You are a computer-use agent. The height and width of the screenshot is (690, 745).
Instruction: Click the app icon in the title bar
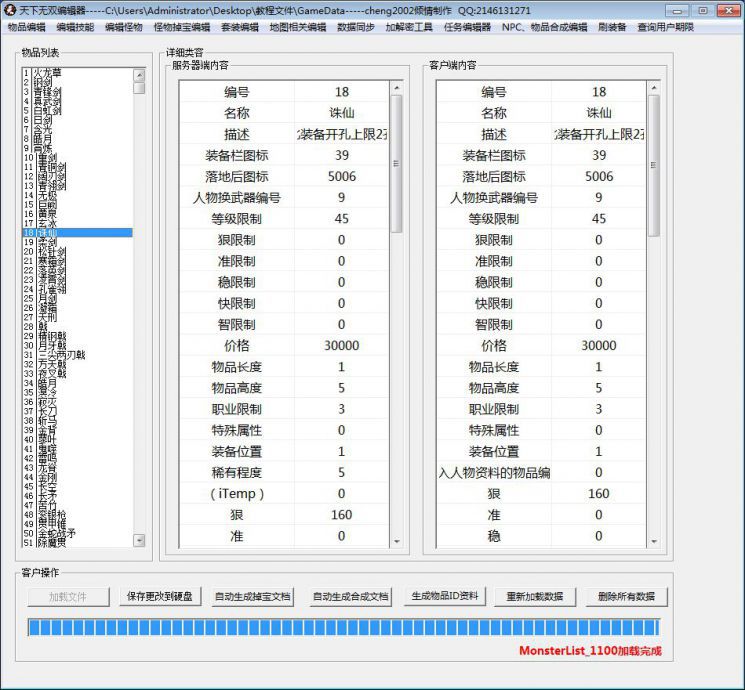(x=10, y=9)
